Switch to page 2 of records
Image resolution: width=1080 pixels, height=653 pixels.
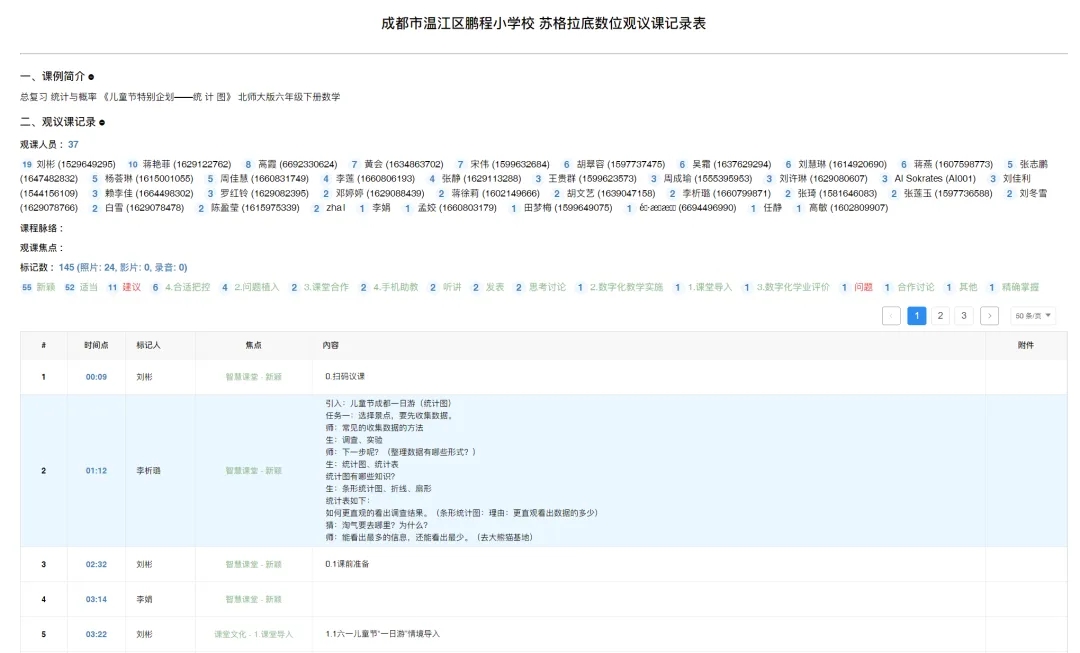pos(940,316)
